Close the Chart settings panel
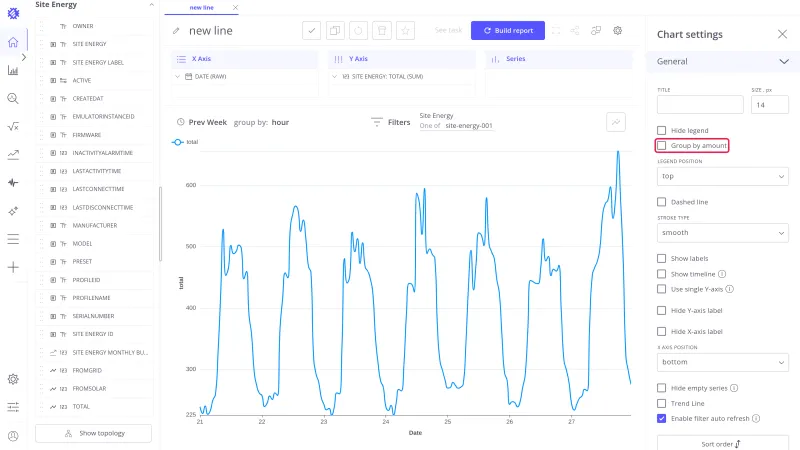The image size is (800, 450). click(x=782, y=34)
